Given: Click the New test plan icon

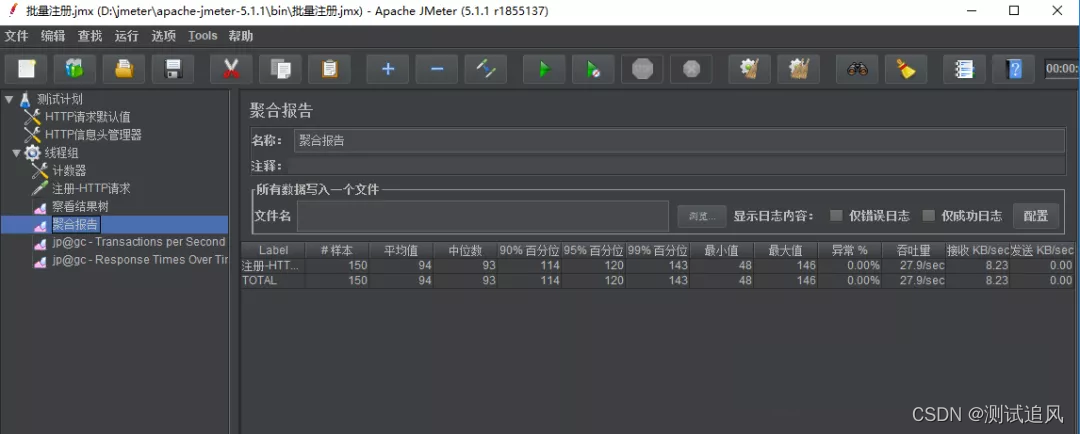Looking at the screenshot, I should coord(27,69).
